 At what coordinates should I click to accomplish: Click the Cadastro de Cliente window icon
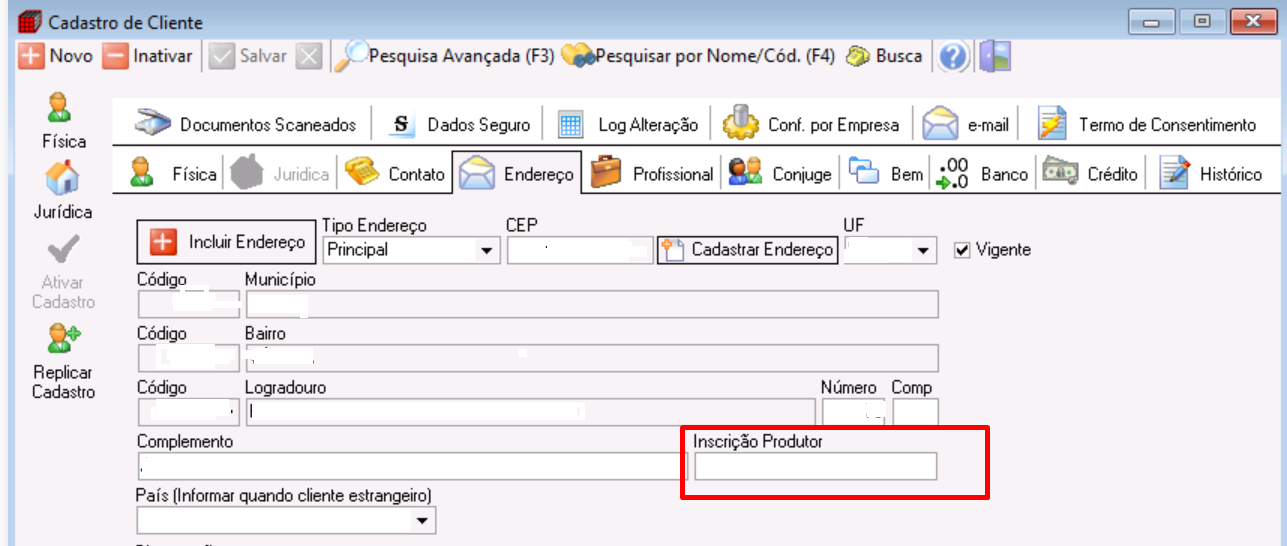point(30,21)
